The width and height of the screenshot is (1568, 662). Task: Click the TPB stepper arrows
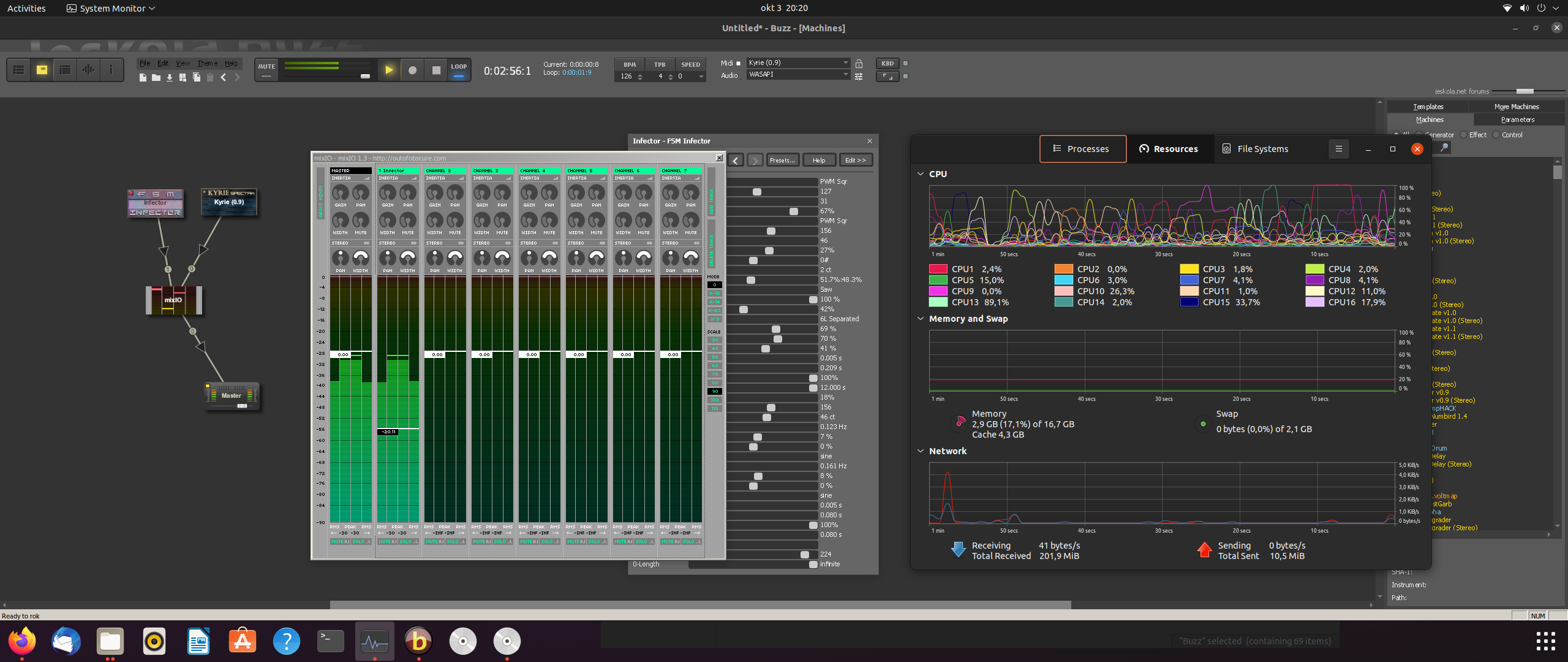coord(671,77)
